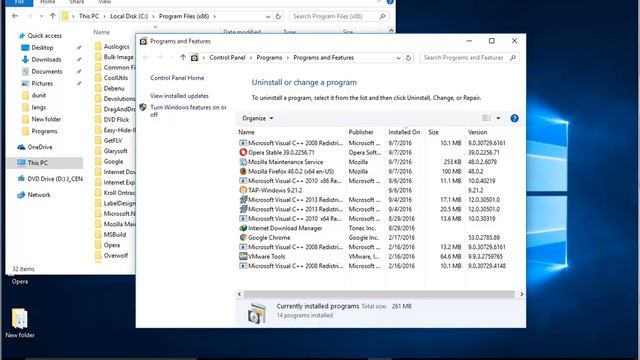Click the view layout icon in the Organize toolbar
The height and width of the screenshot is (360, 640).
click(487, 118)
